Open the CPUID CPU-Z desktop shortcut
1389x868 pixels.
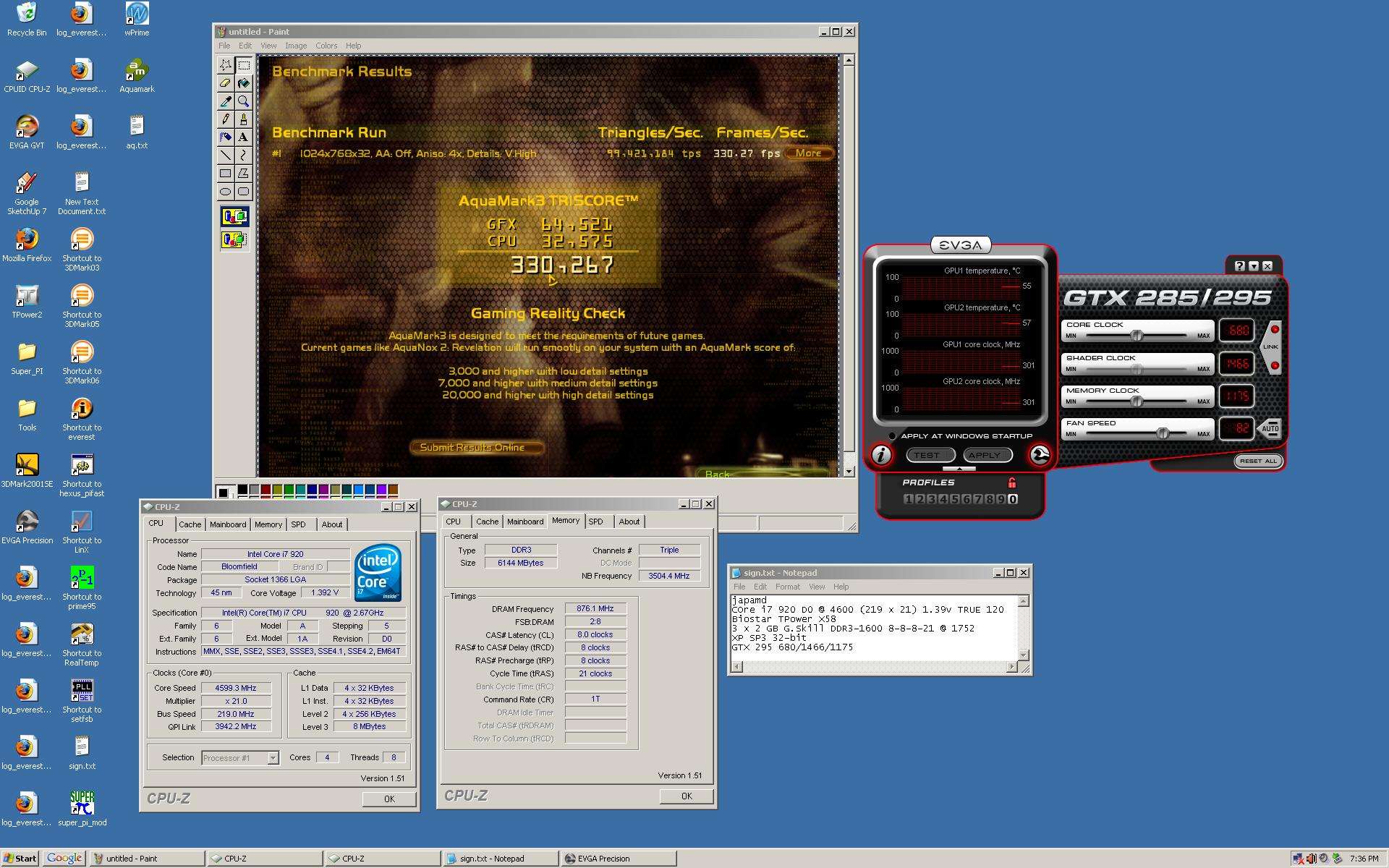tap(27, 76)
